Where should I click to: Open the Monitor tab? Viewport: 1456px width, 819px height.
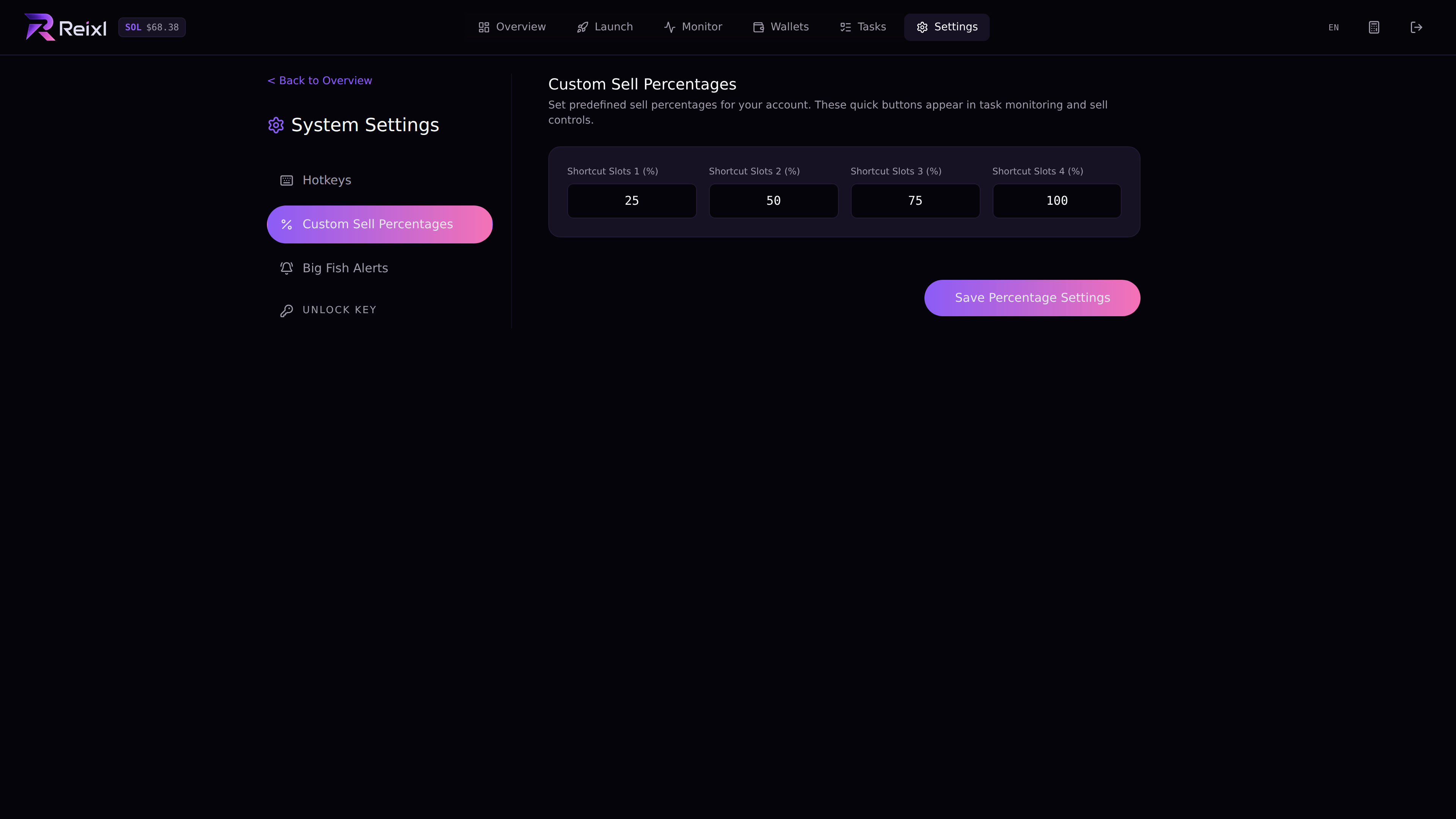693,27
